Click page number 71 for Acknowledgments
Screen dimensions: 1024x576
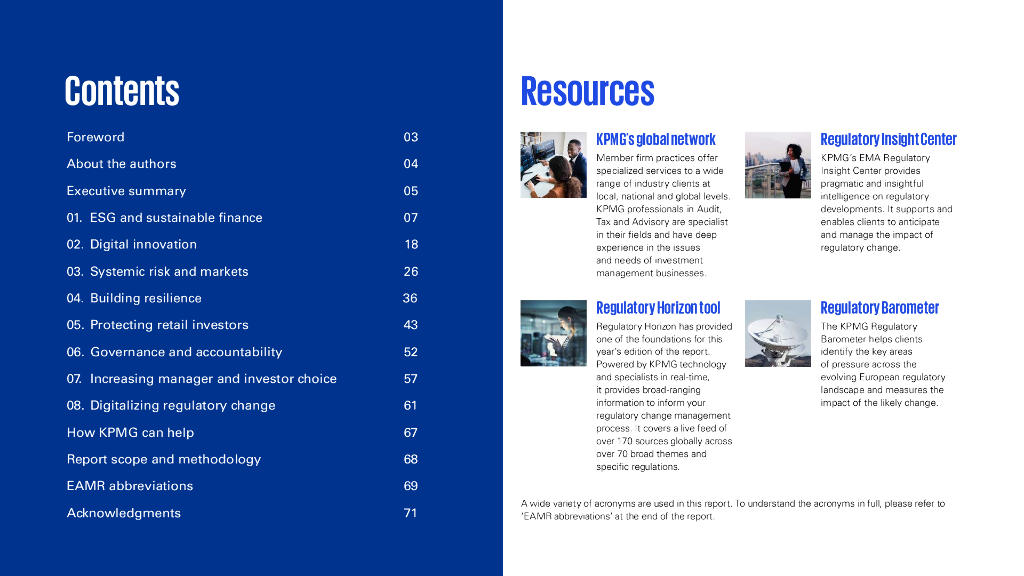point(410,513)
